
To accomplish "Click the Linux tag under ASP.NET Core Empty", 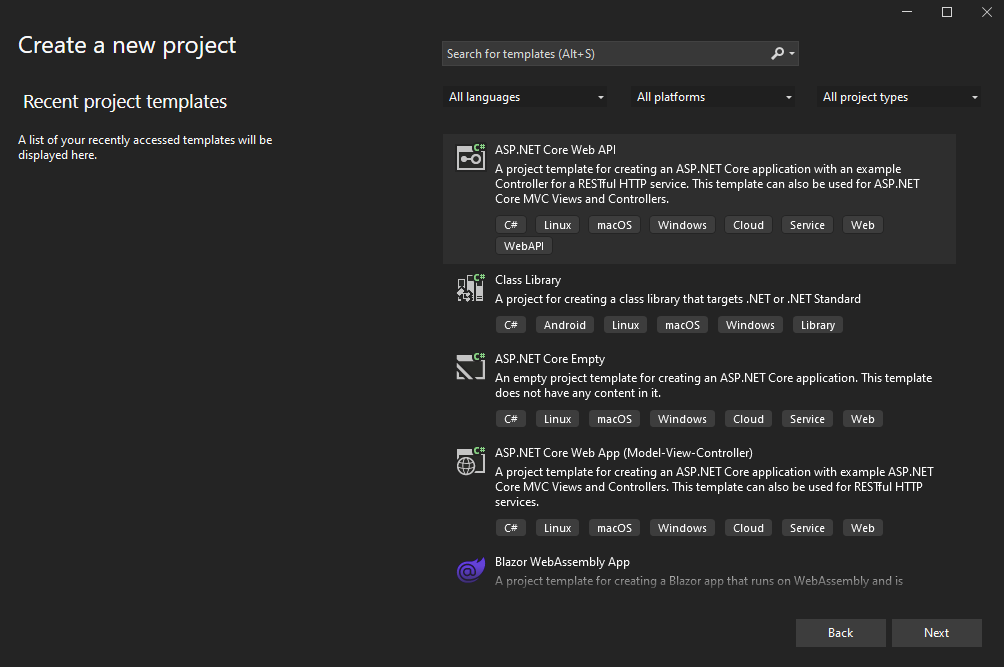I will pyautogui.click(x=558, y=419).
